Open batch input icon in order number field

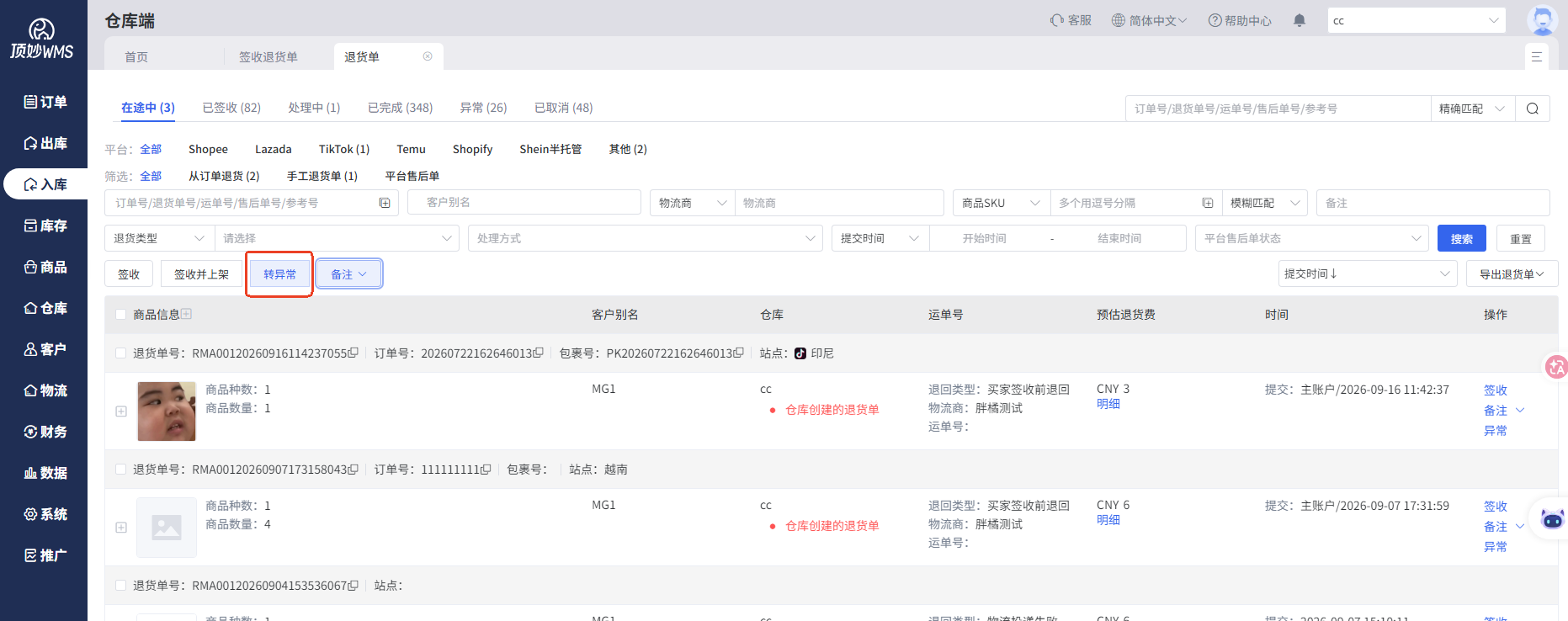385,203
